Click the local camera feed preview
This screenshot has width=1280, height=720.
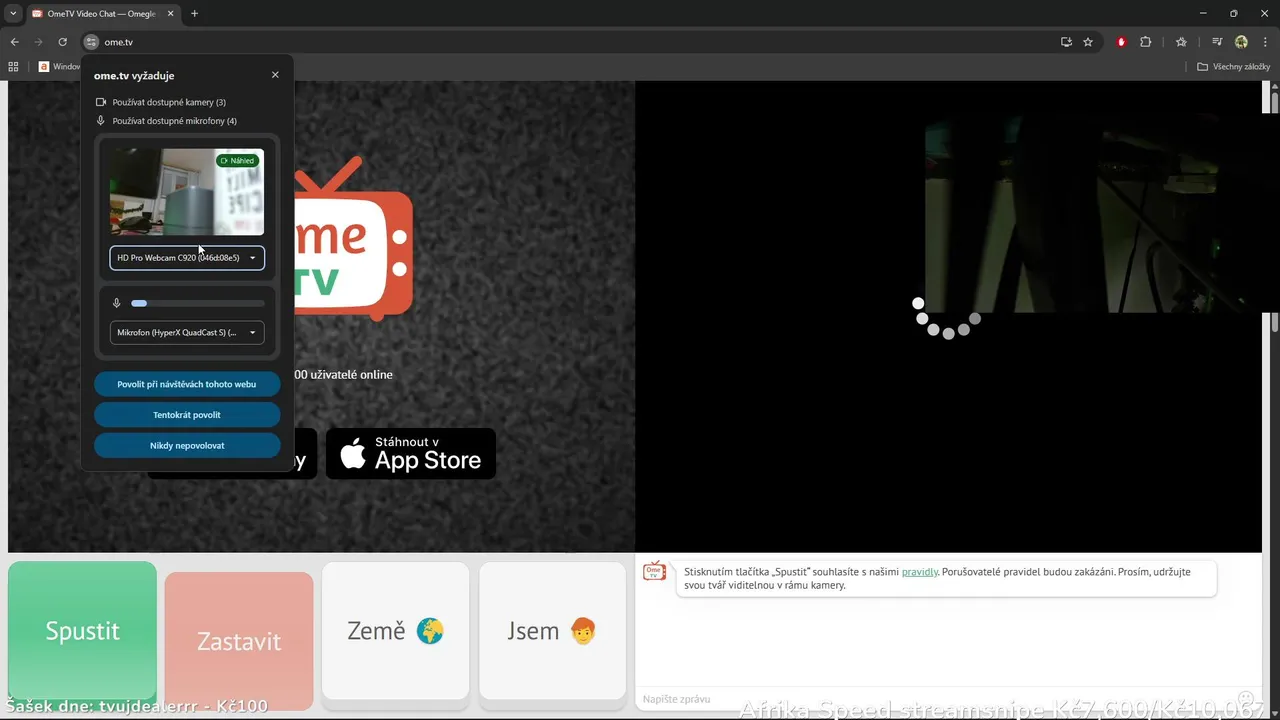(1093, 214)
